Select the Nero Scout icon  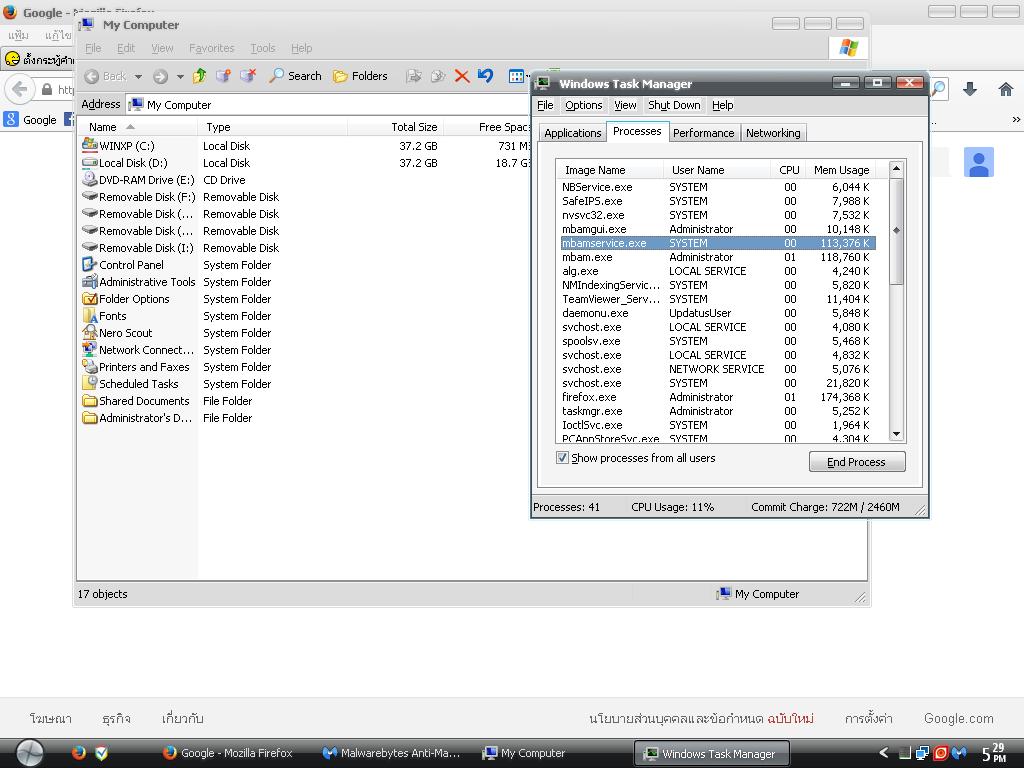pos(90,332)
